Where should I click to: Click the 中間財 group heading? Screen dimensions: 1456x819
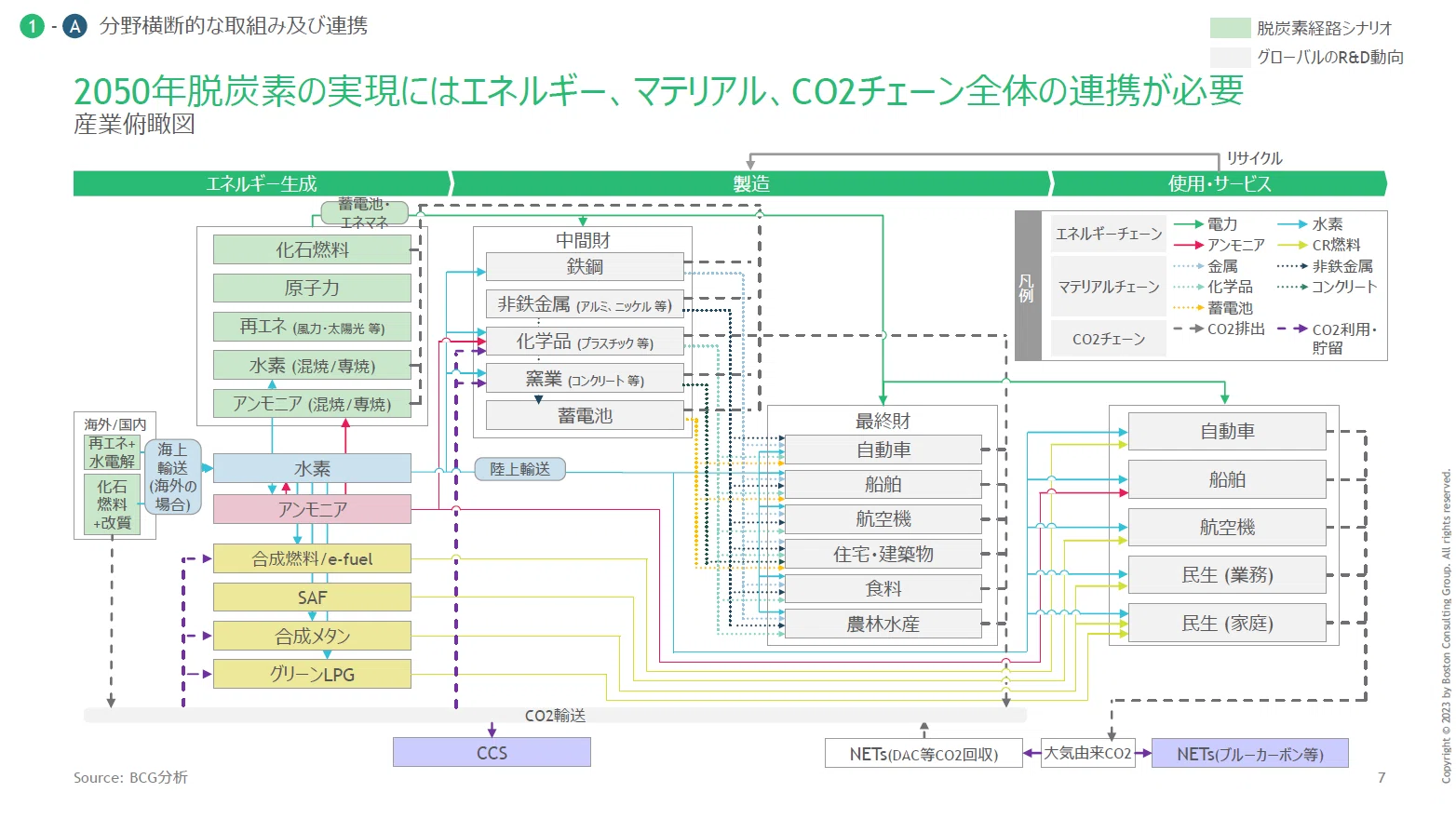click(x=583, y=240)
